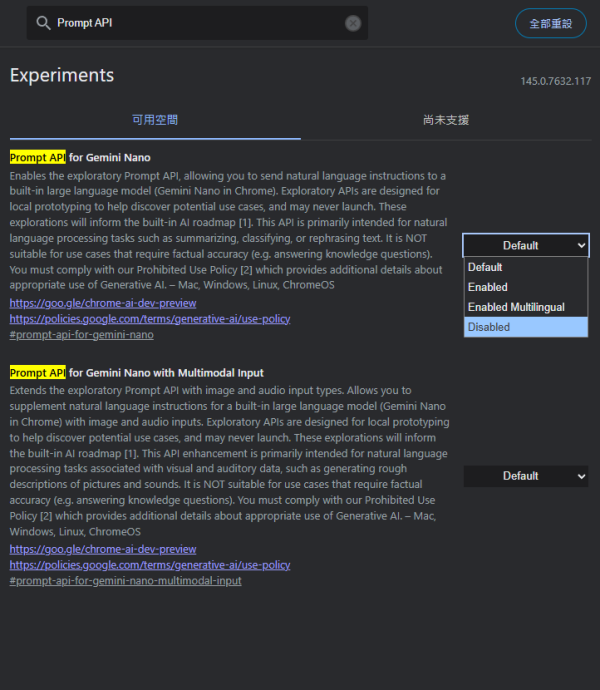This screenshot has height=690, width=600.
Task: Collapse the open Default select box for Gemini Nano
Action: [x=526, y=245]
